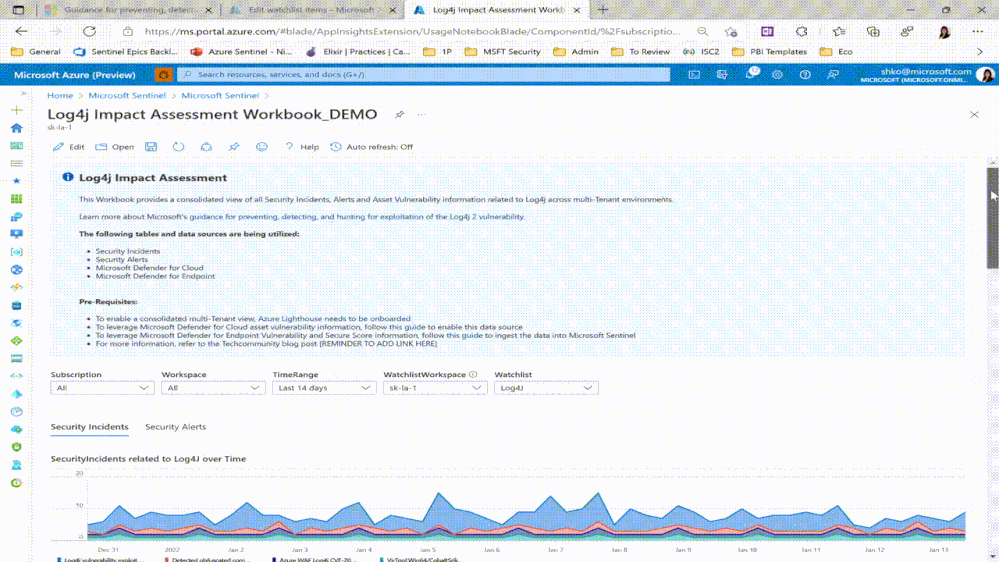The image size is (999, 562).
Task: Open directory and subscription filter icon
Action: (x=722, y=75)
